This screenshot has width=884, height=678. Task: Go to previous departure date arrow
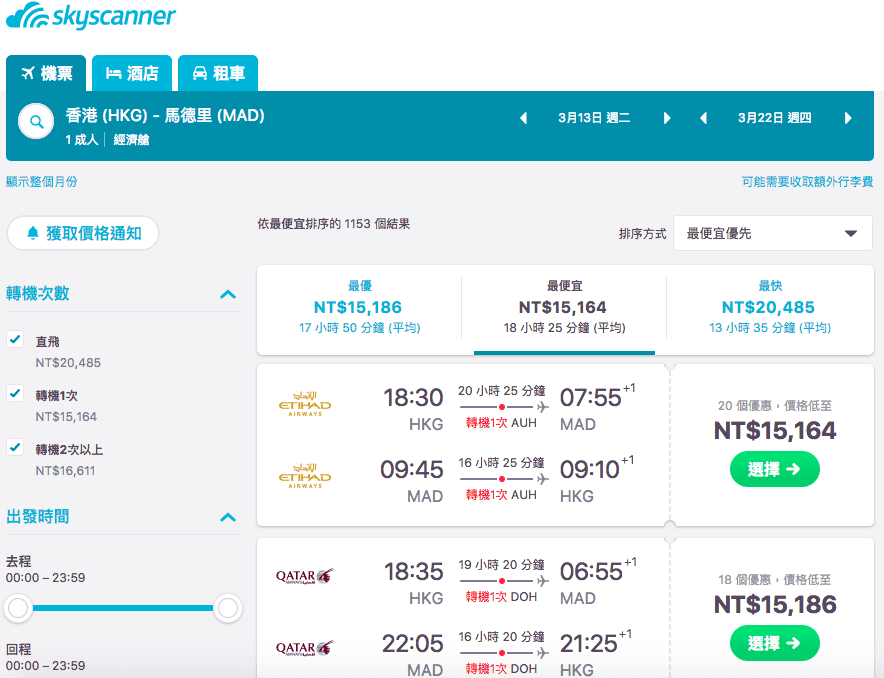pos(523,118)
